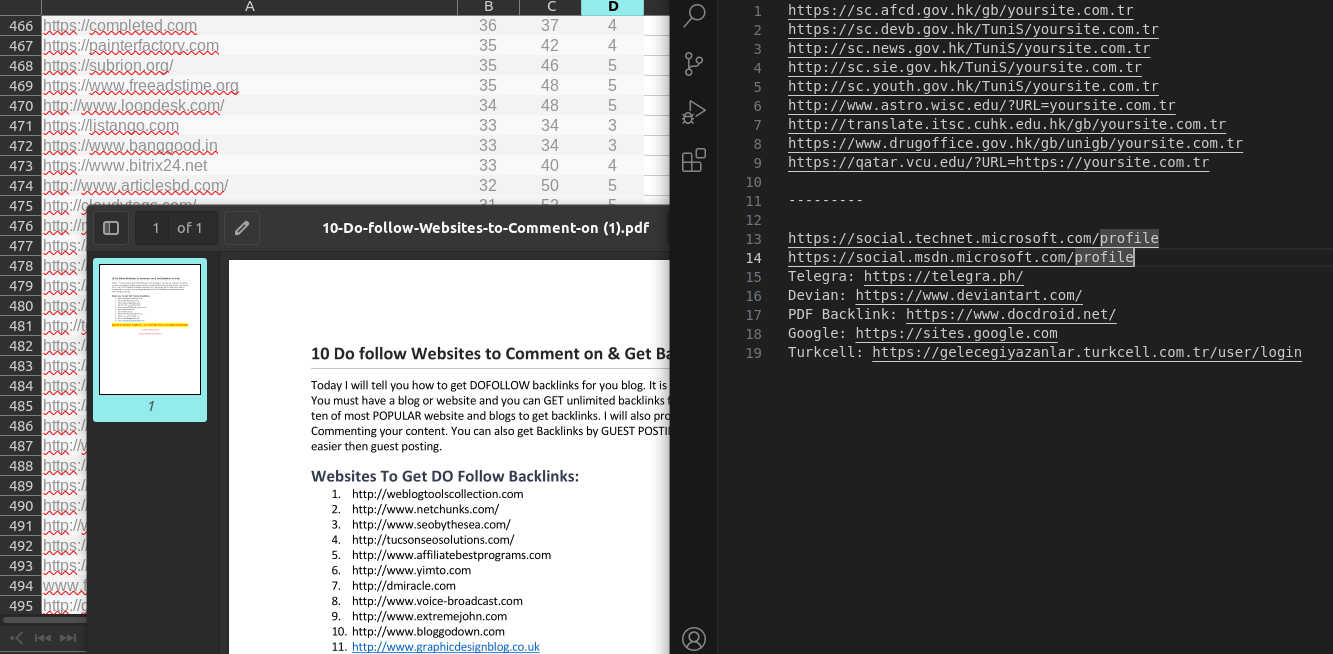Click http://dmiracle.com in PDF list

[x=404, y=586]
